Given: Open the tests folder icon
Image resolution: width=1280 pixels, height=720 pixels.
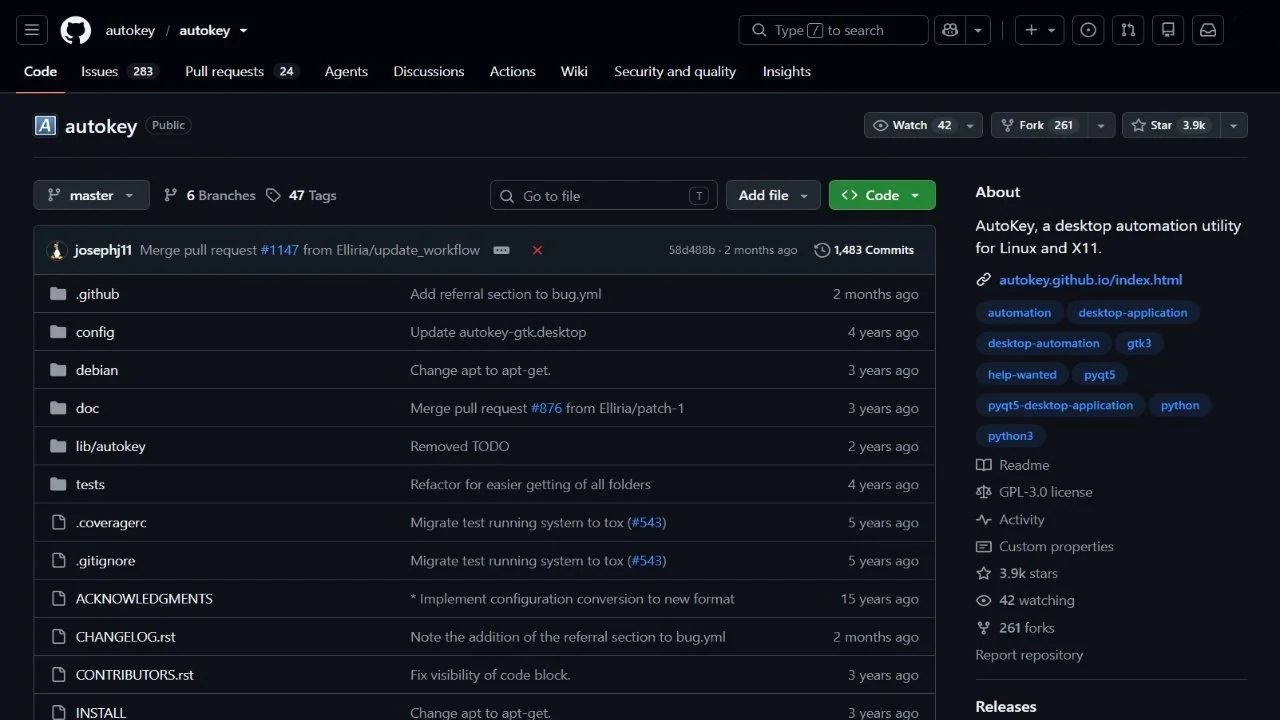Looking at the screenshot, I should pyautogui.click(x=58, y=484).
